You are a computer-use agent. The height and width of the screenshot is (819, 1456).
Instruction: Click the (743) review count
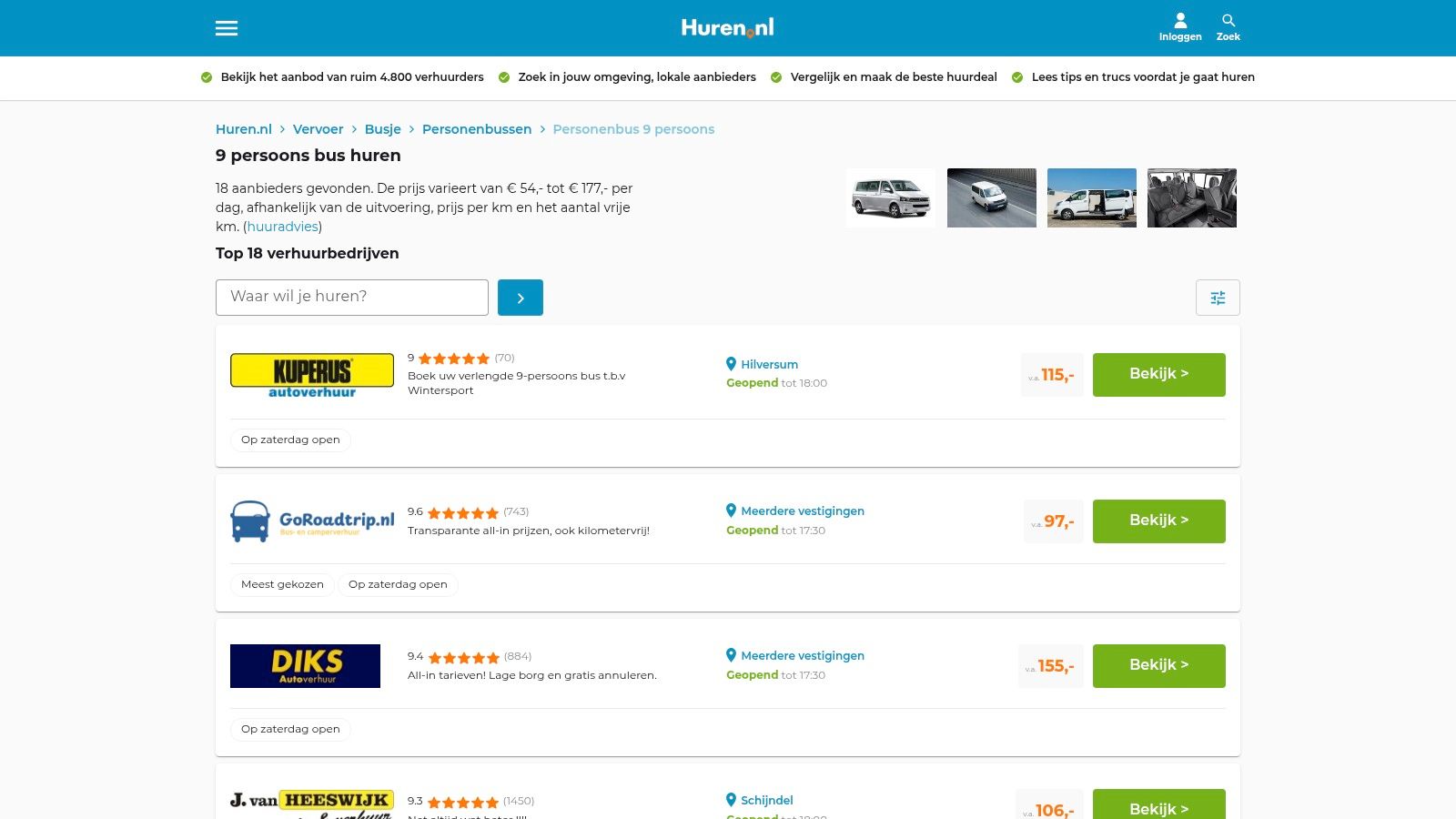(x=516, y=512)
